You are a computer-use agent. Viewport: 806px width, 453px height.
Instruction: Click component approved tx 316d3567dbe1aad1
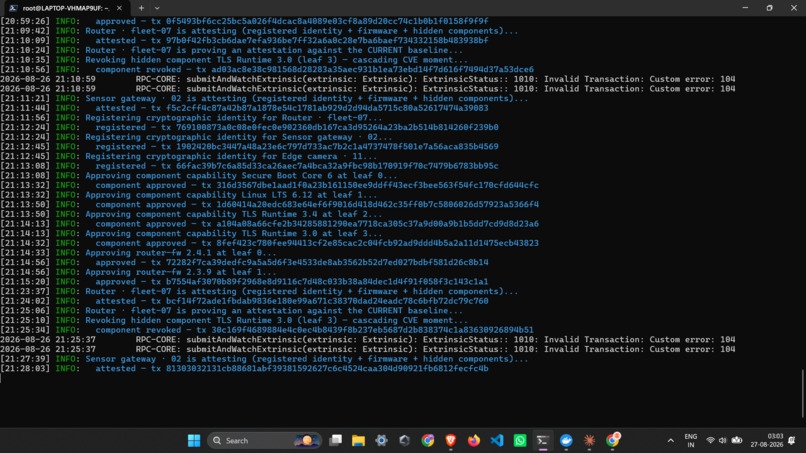377,185
